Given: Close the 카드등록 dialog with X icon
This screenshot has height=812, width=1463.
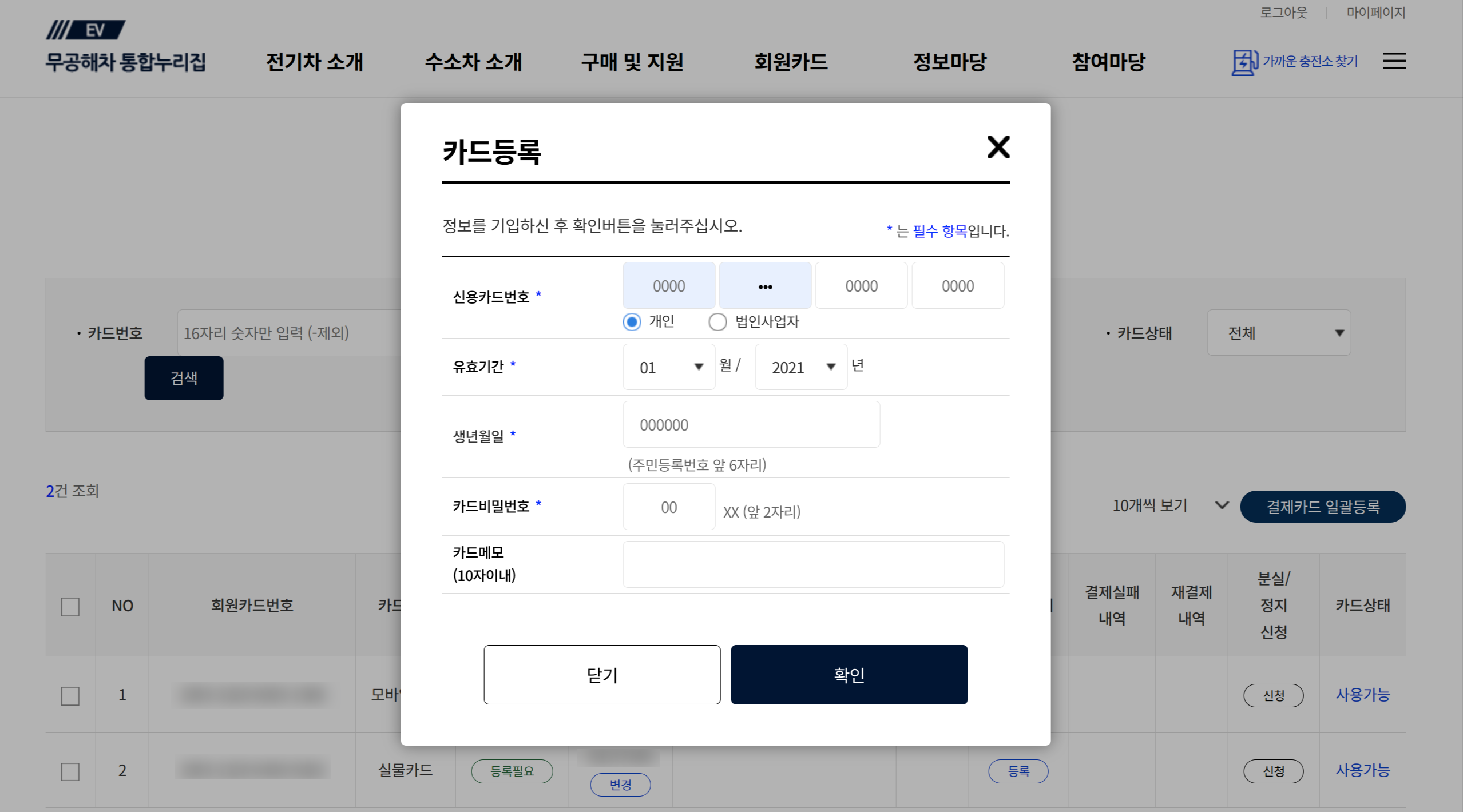Looking at the screenshot, I should tap(998, 147).
